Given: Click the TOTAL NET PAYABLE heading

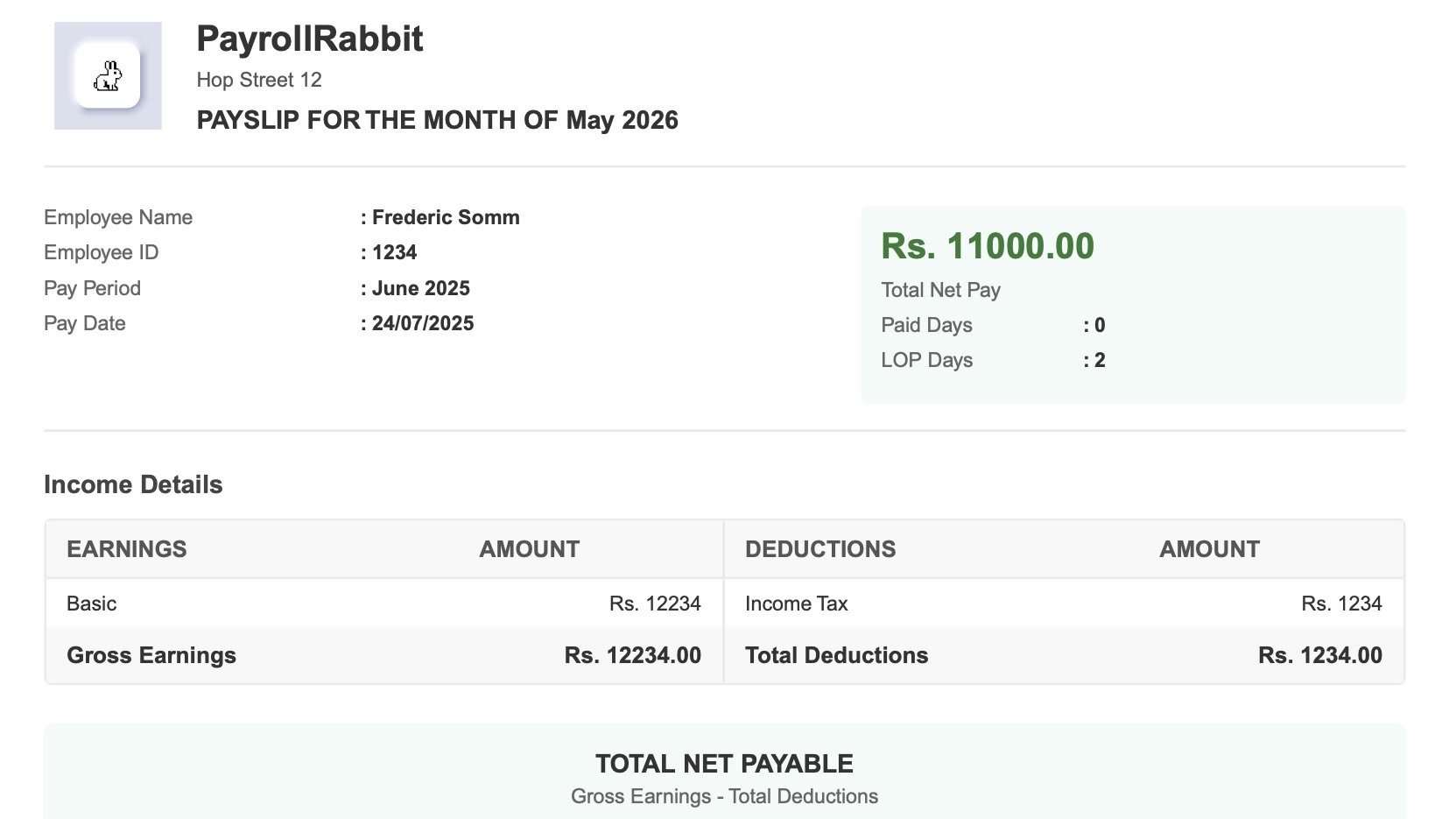Looking at the screenshot, I should click(724, 764).
